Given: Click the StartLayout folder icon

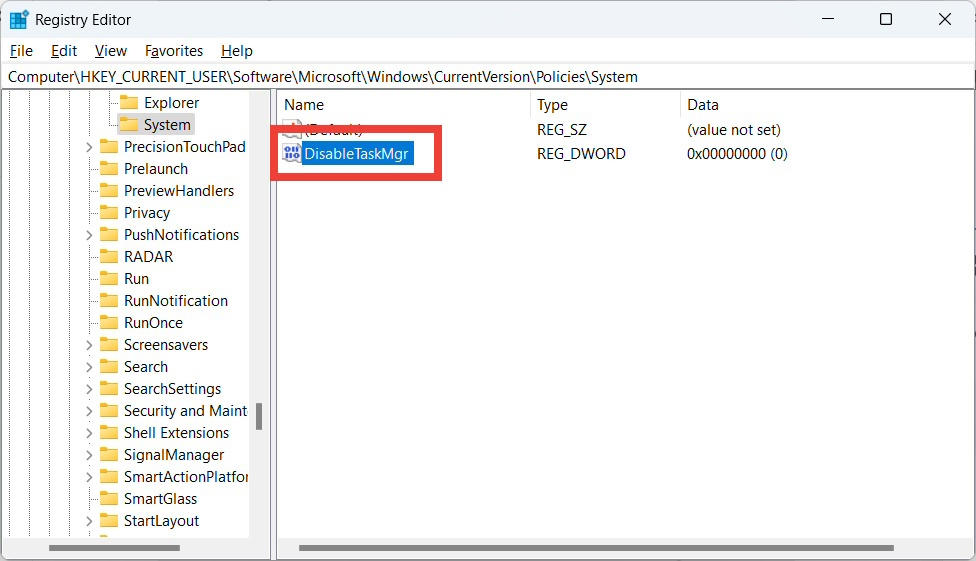Looking at the screenshot, I should pyautogui.click(x=109, y=521).
